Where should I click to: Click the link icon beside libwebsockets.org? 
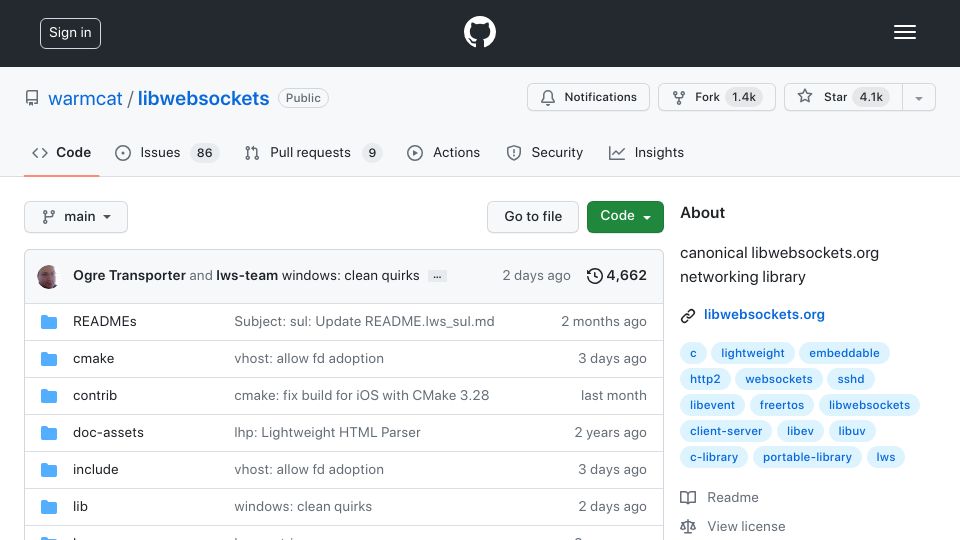[688, 315]
